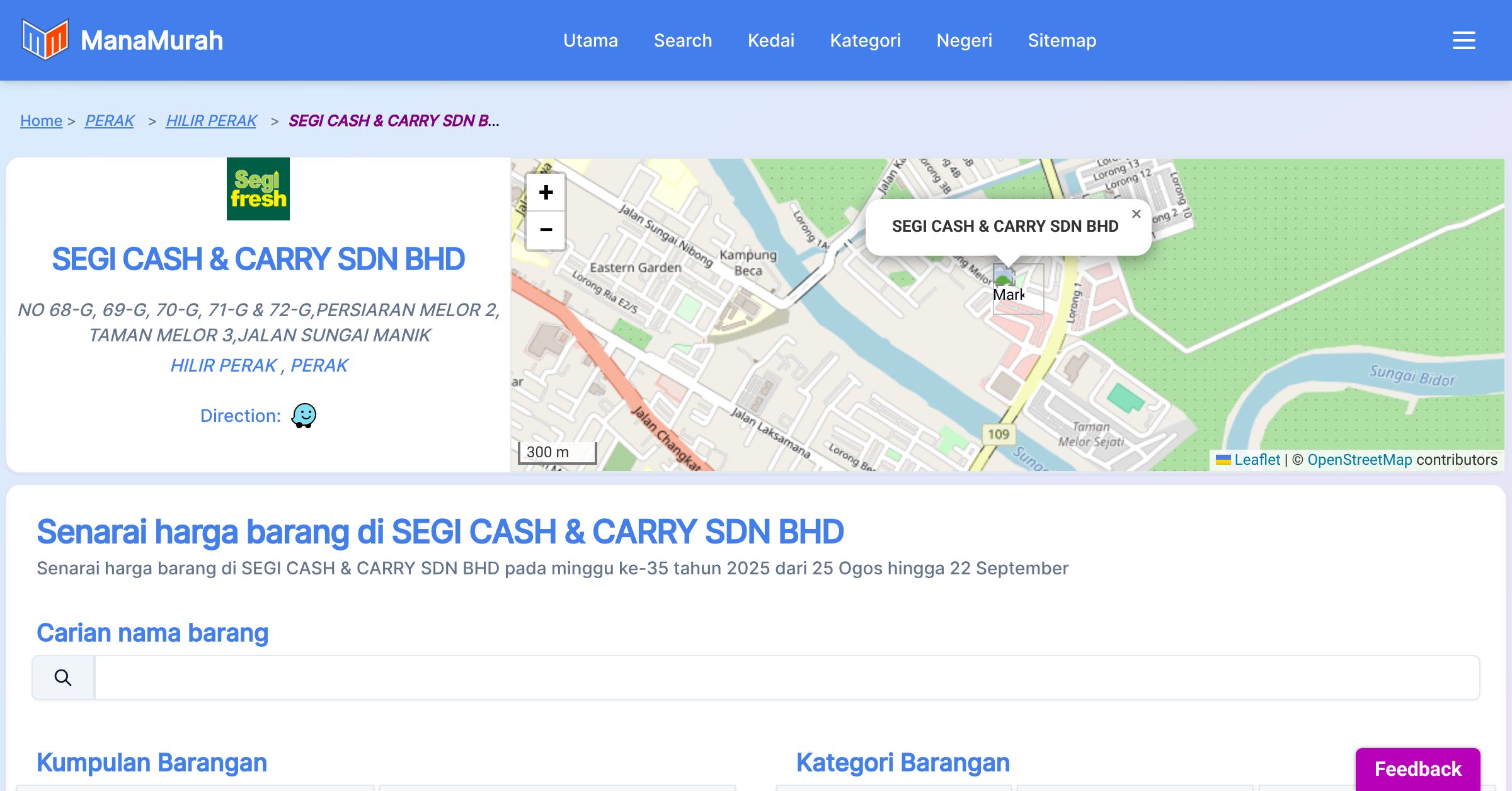Click the Home breadcrumb link
This screenshot has width=1512, height=791.
[41, 120]
